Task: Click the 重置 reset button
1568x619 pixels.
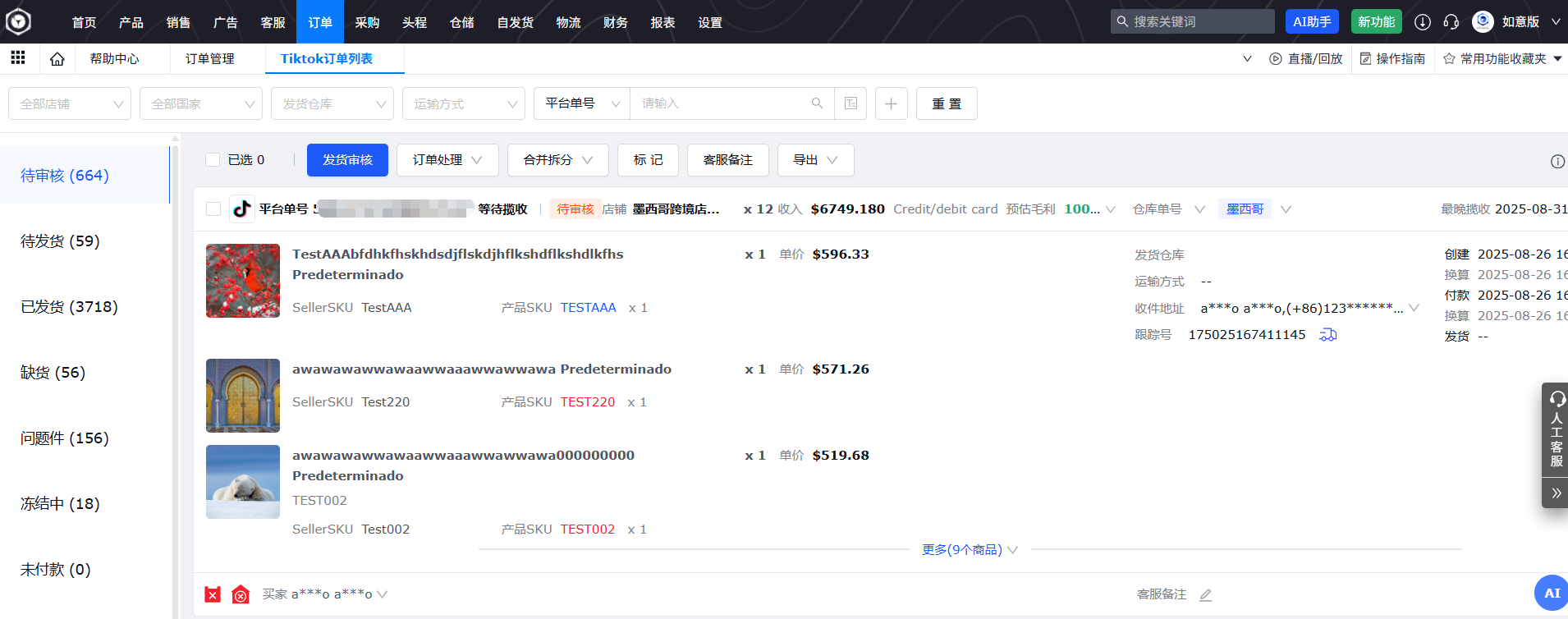Action: [x=947, y=103]
